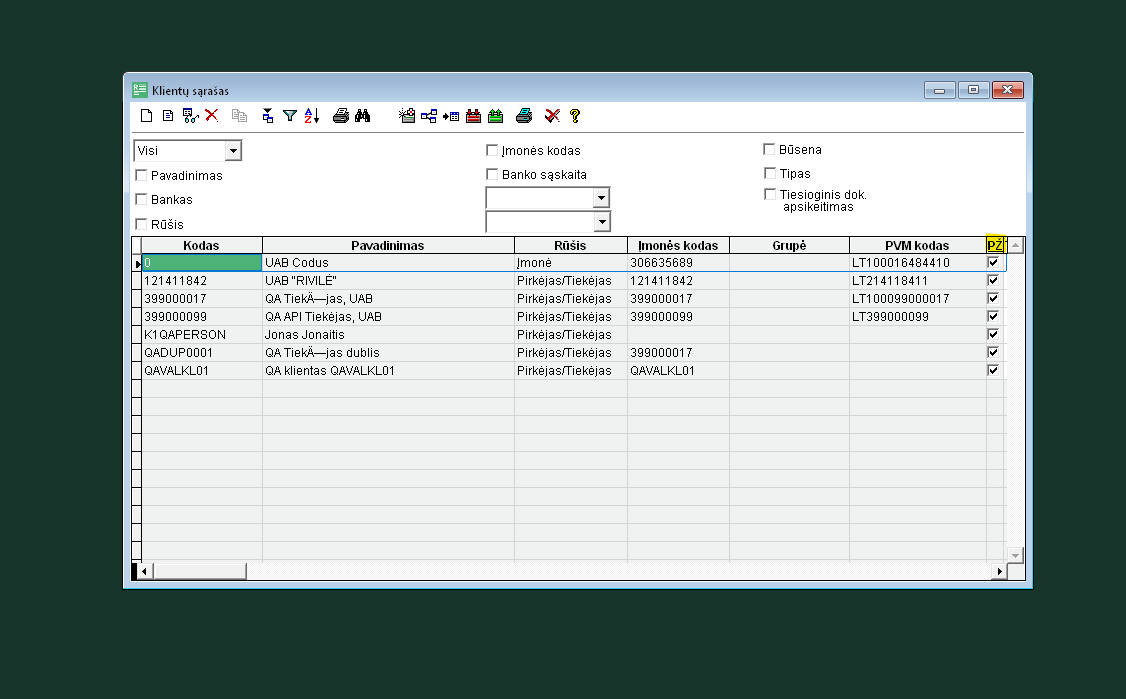Screen dimensions: 1126x699
Task: Sort by the Kodas column header
Action: (x=201, y=246)
